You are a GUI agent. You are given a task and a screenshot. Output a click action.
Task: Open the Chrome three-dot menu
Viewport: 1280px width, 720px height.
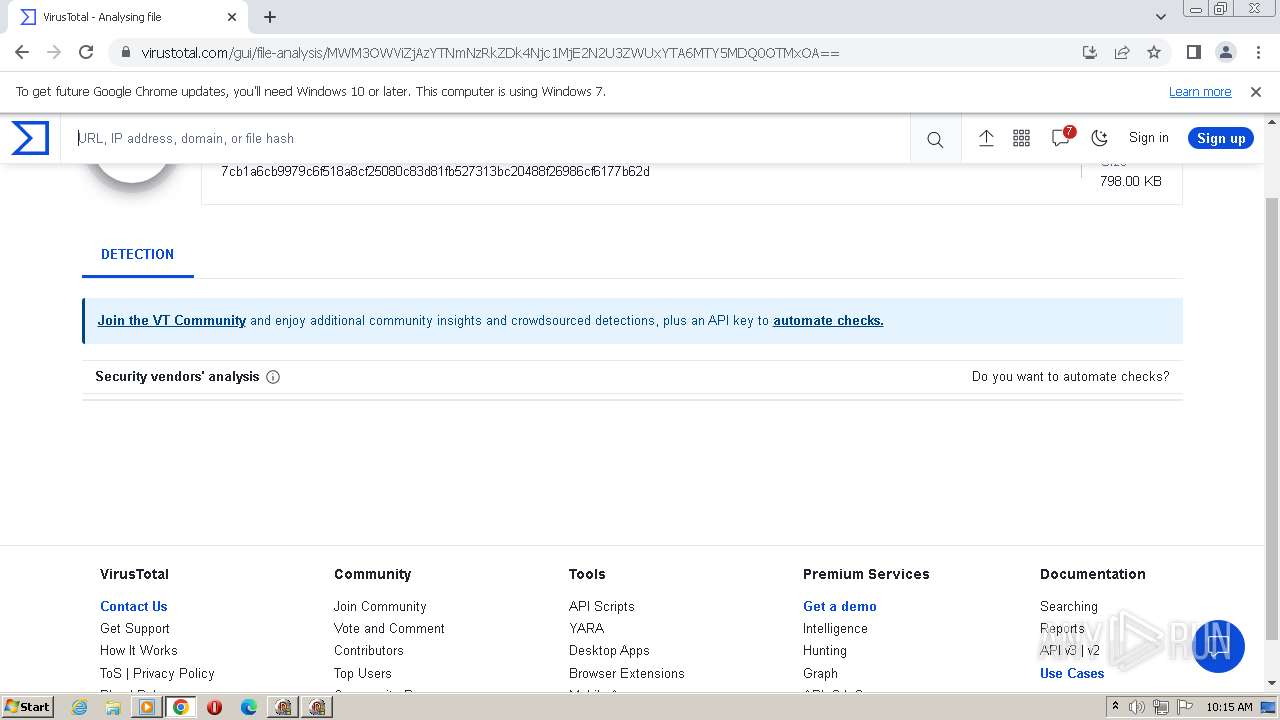[1258, 52]
